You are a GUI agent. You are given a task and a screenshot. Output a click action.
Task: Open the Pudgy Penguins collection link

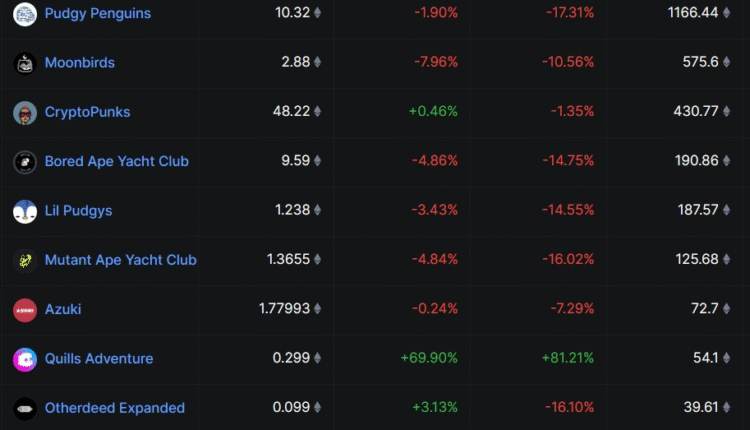(x=98, y=14)
